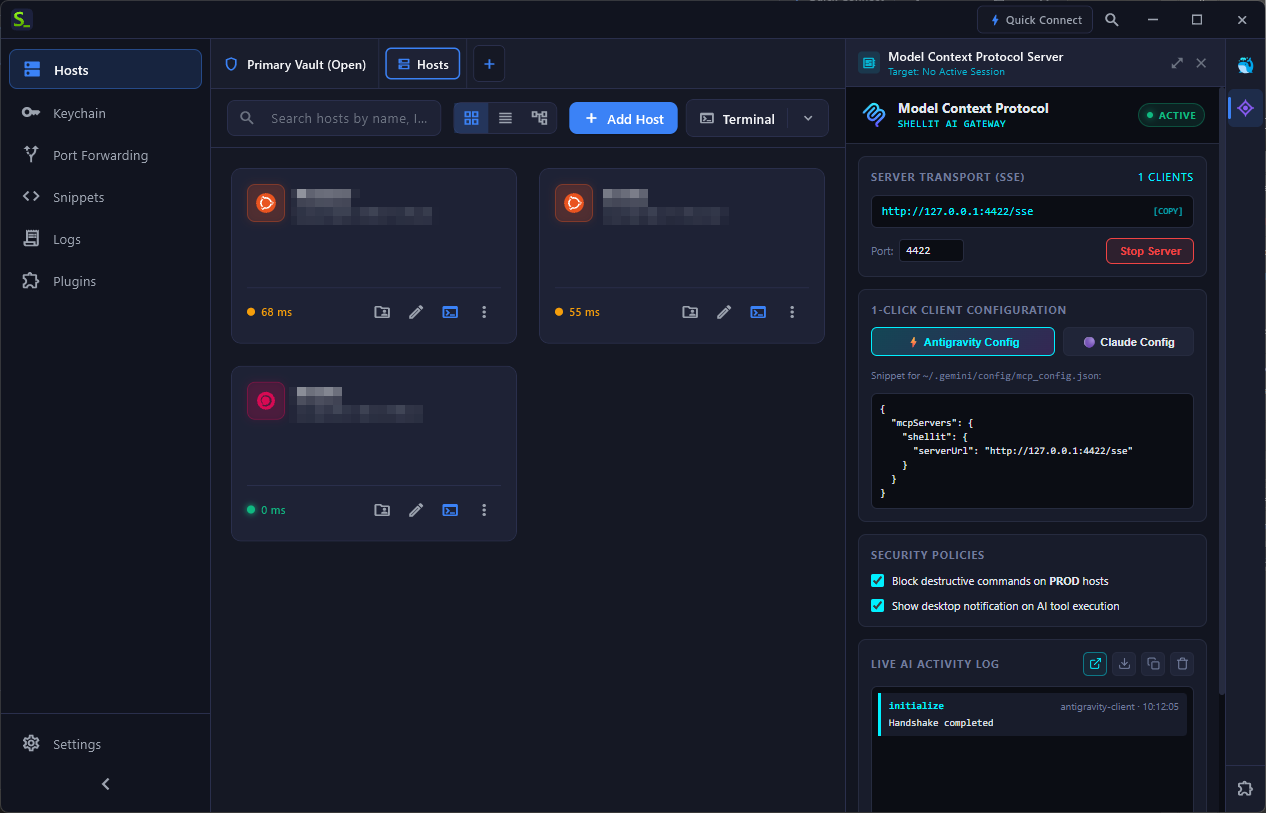
Task: Toggle Block destructive commands on PROD hosts
Action: click(878, 581)
